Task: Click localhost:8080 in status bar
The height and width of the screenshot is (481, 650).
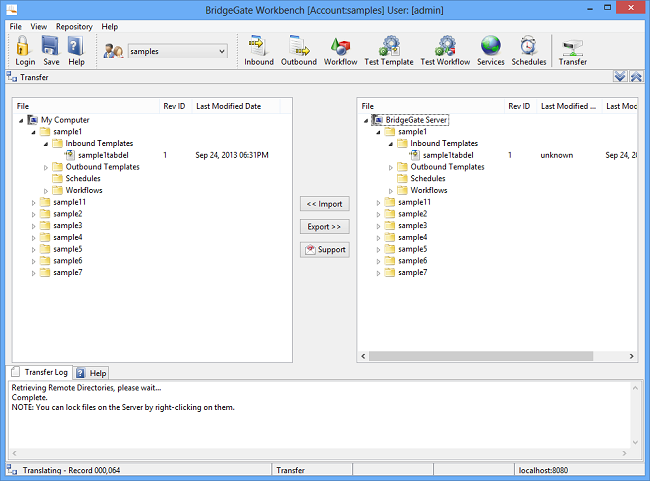Action: click(543, 470)
